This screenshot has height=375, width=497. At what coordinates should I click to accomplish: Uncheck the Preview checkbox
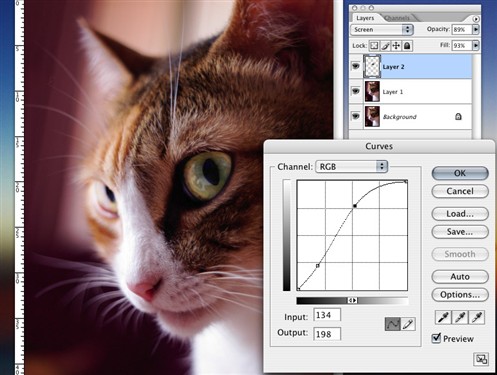(x=436, y=339)
